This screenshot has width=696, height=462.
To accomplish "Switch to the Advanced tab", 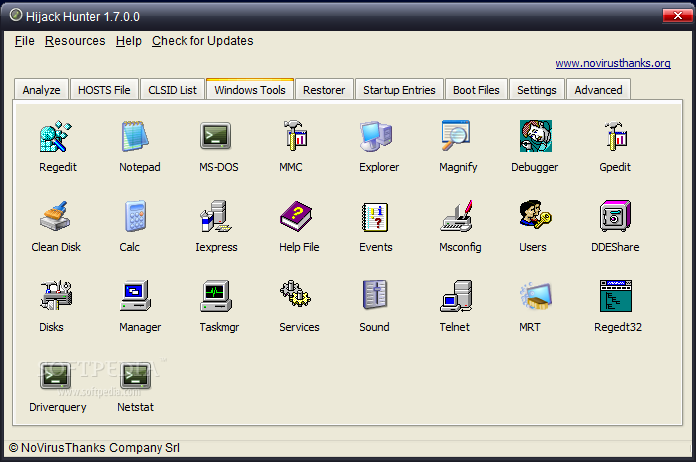I will click(x=598, y=90).
